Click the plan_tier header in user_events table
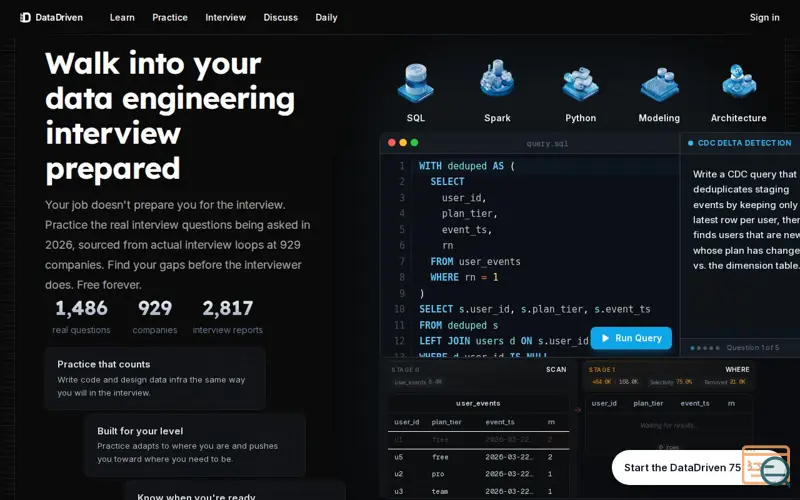The width and height of the screenshot is (800, 500). 446,422
